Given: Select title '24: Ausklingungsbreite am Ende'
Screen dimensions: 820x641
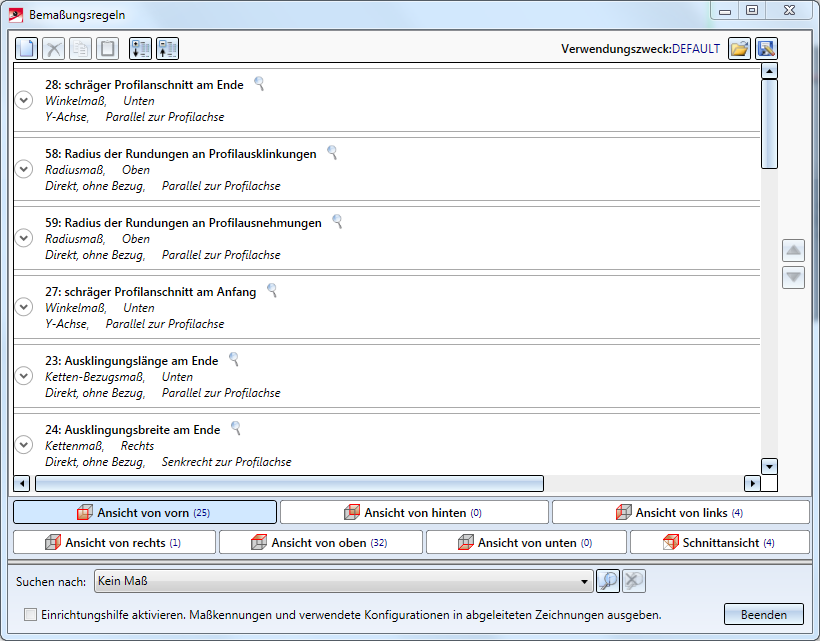Looking at the screenshot, I should [132, 430].
